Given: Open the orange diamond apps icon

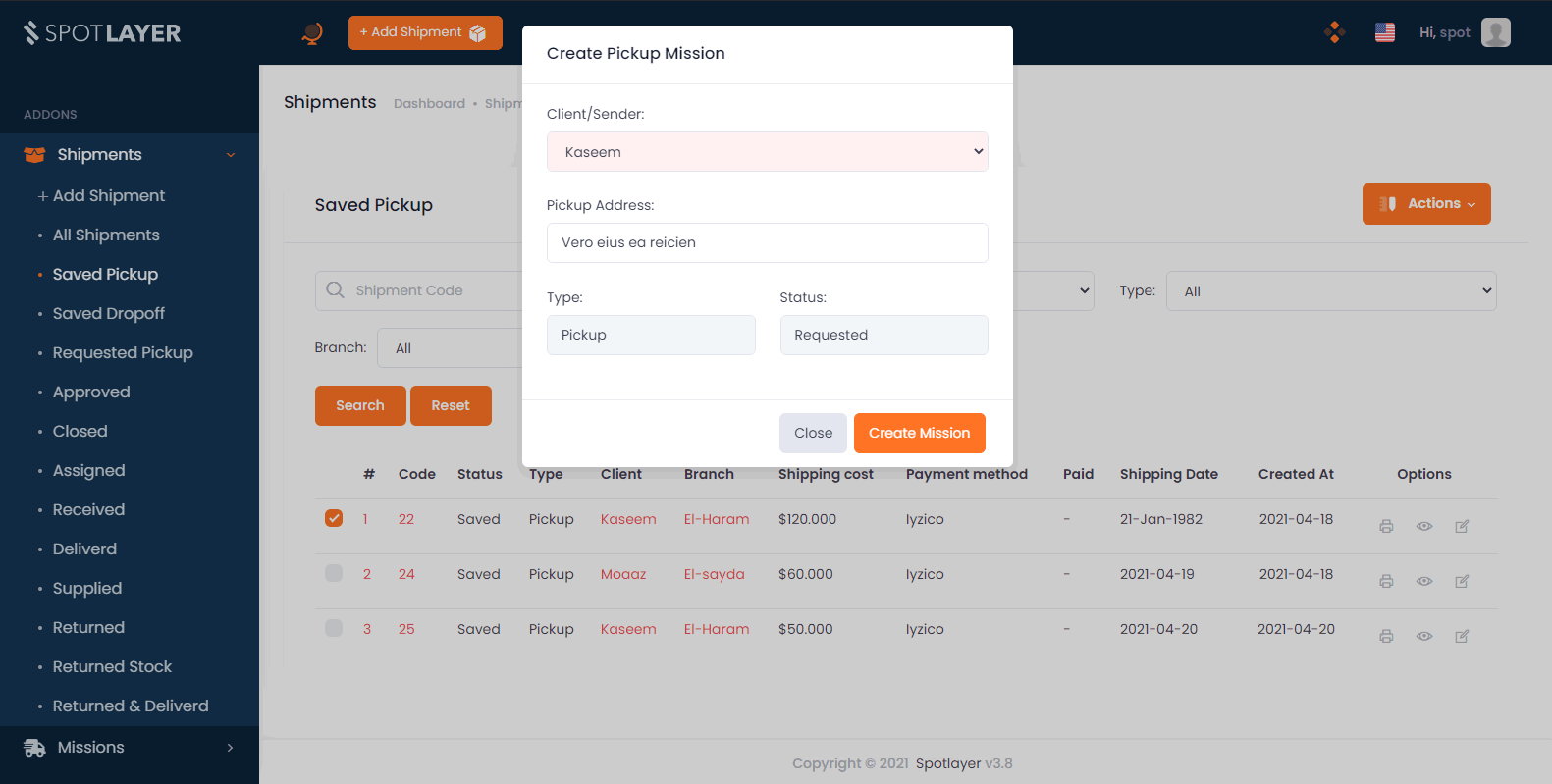Looking at the screenshot, I should pyautogui.click(x=1334, y=32).
